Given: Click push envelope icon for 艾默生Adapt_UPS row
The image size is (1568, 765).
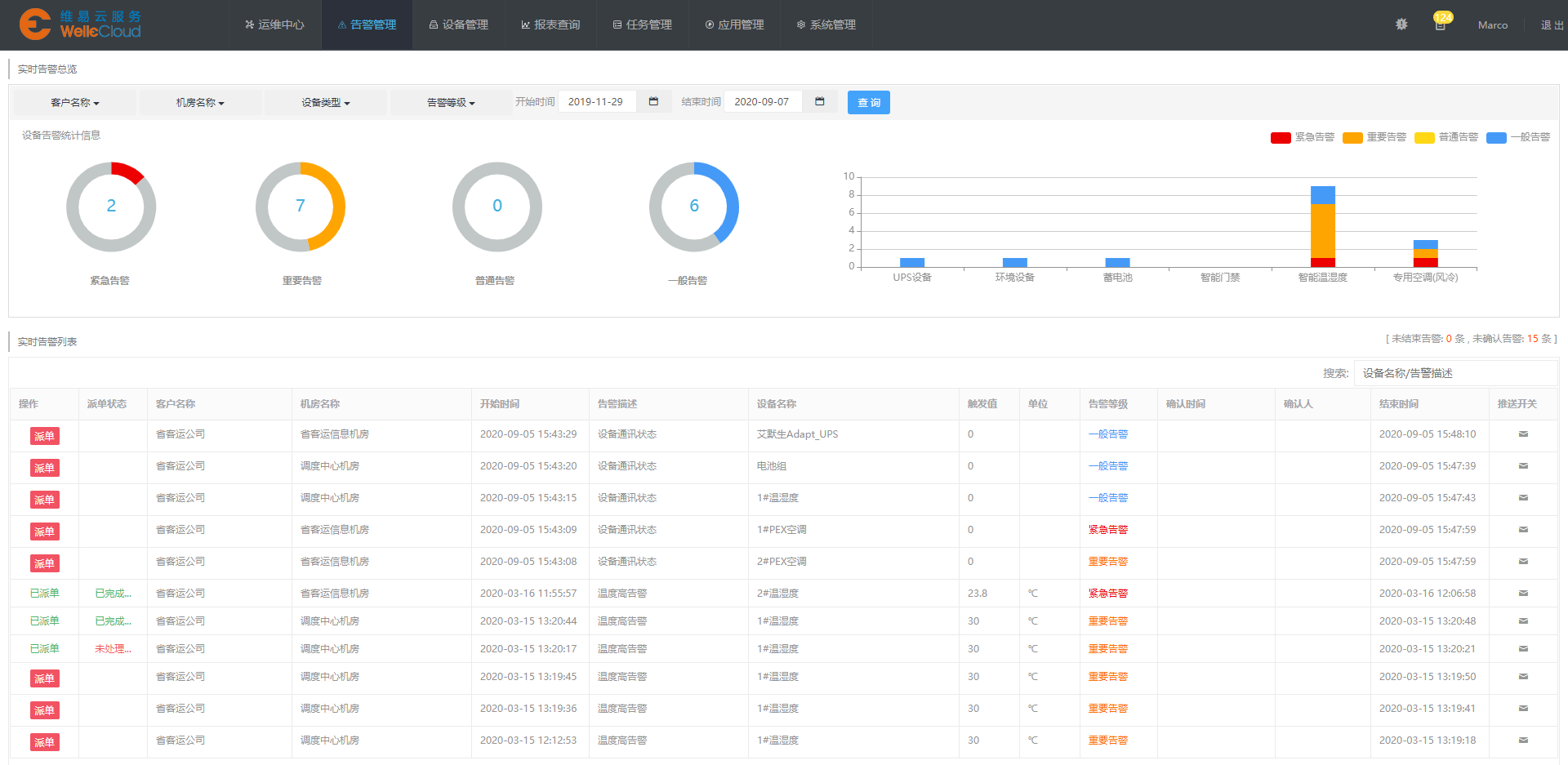Looking at the screenshot, I should click(1523, 434).
